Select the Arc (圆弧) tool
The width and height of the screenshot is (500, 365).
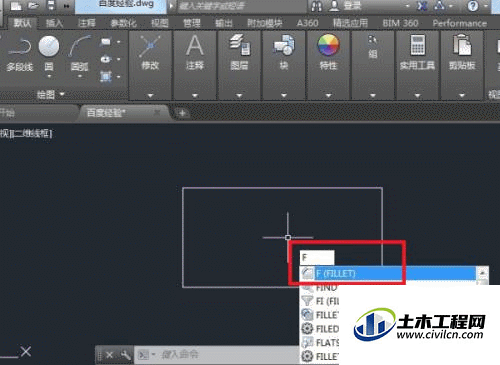tap(80, 53)
